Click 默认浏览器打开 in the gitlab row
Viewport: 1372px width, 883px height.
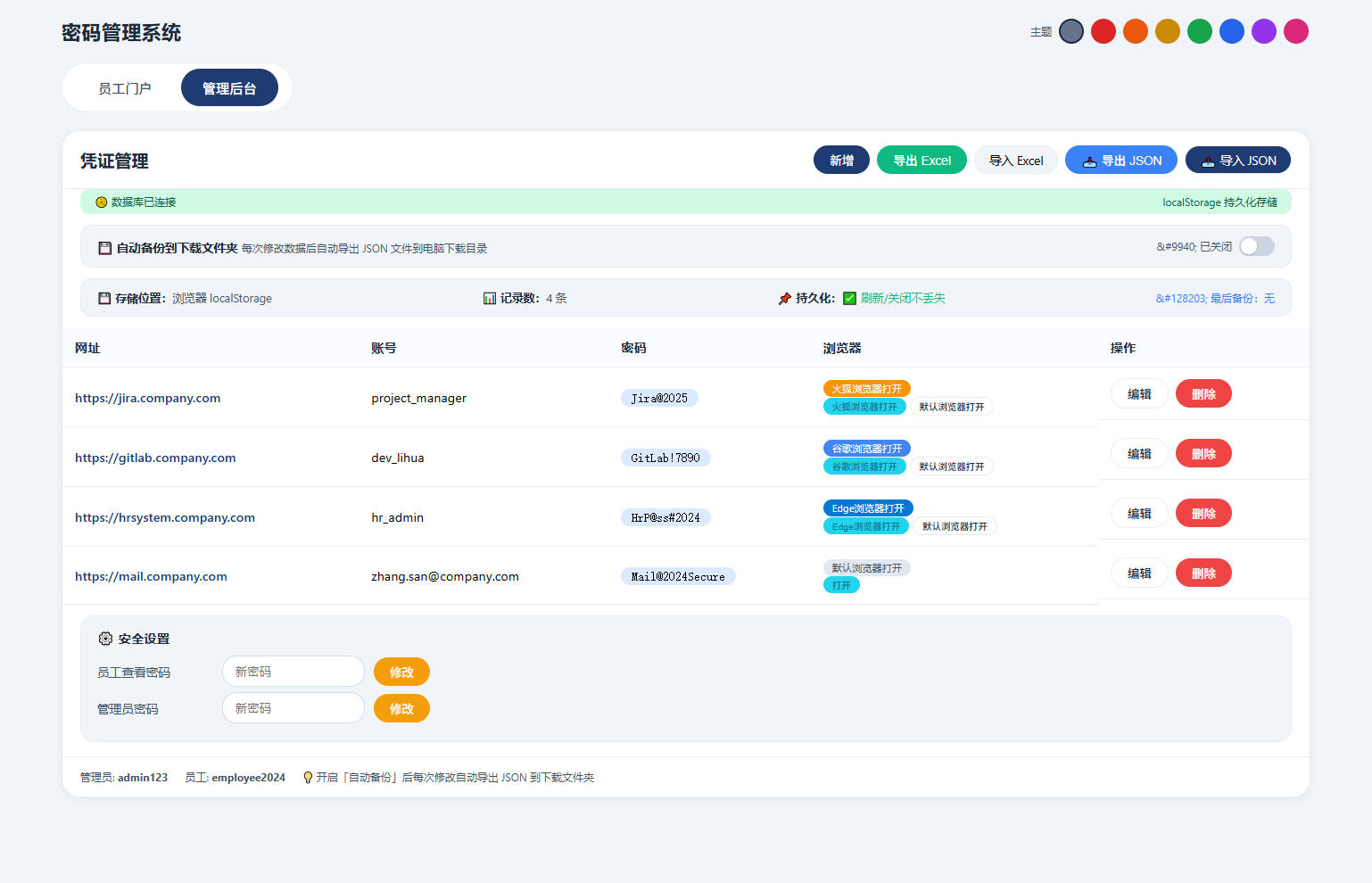point(952,466)
